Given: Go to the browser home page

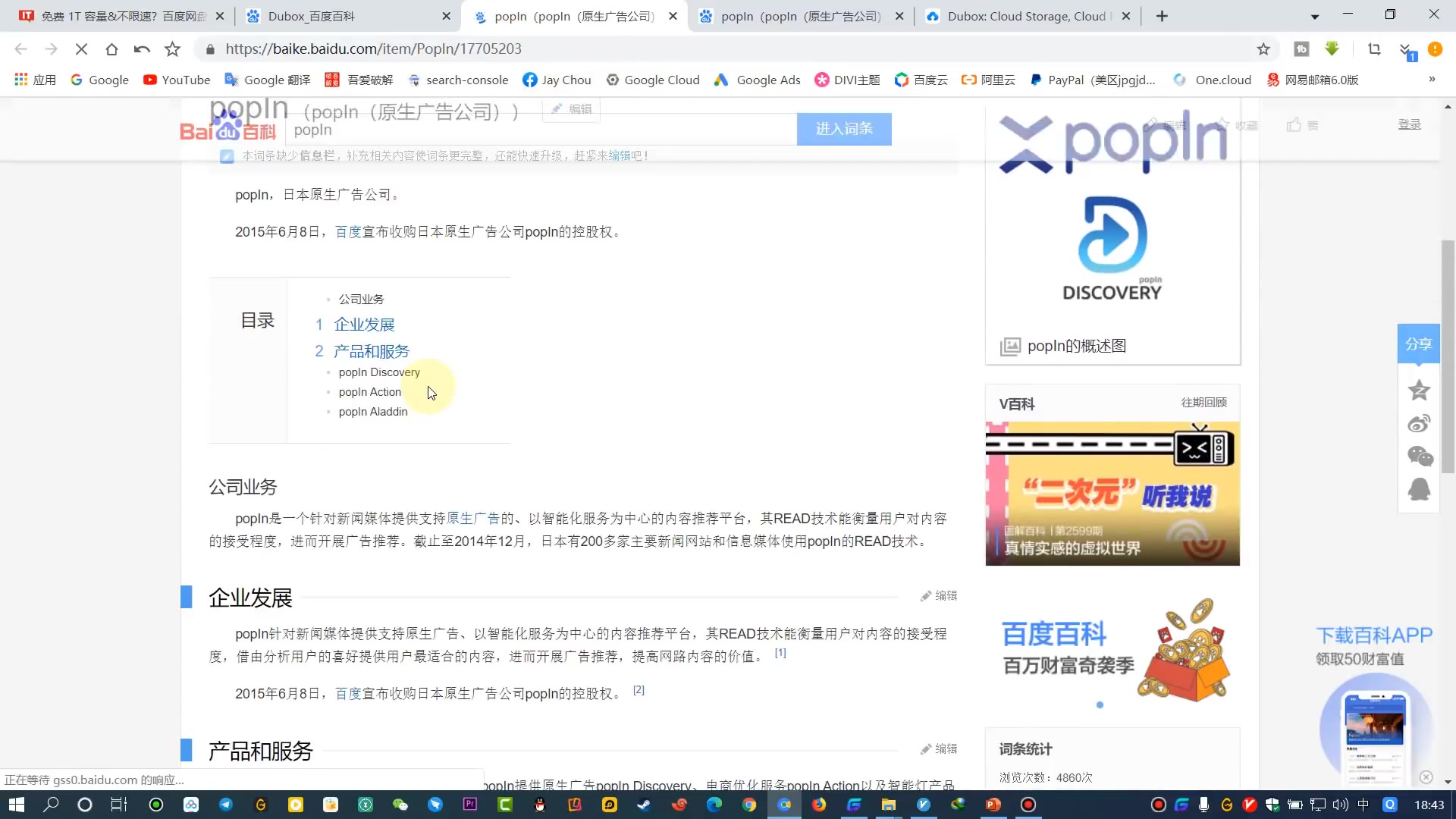Looking at the screenshot, I should (111, 49).
